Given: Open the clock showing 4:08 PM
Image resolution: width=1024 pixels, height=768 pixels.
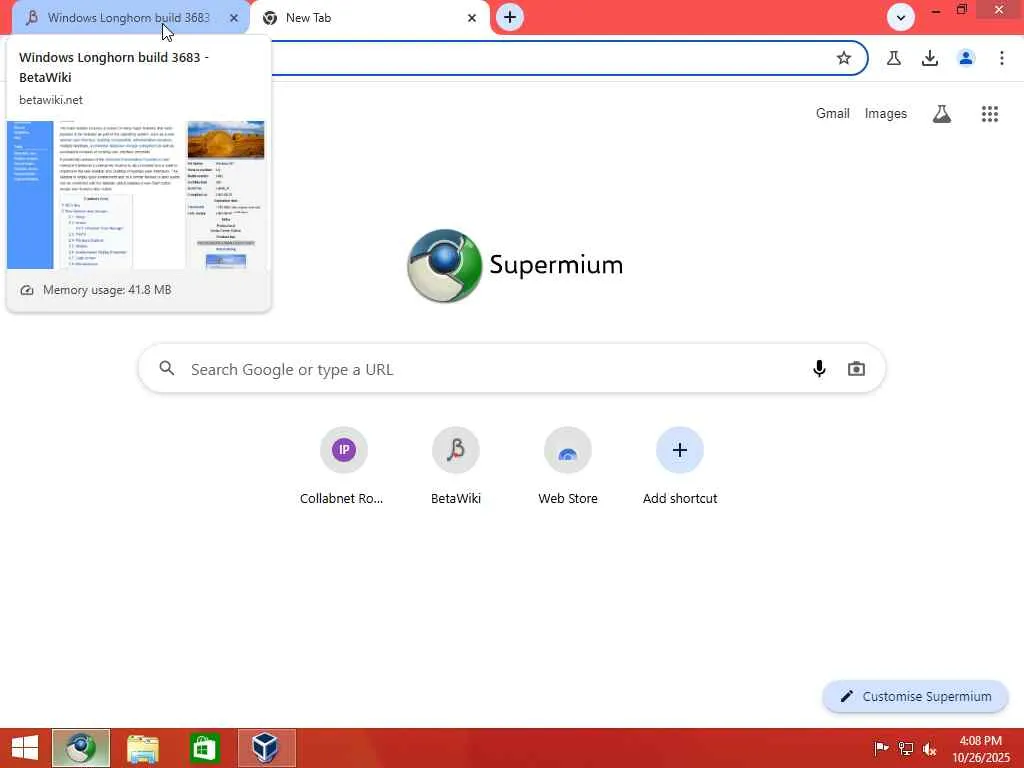Looking at the screenshot, I should point(980,748).
